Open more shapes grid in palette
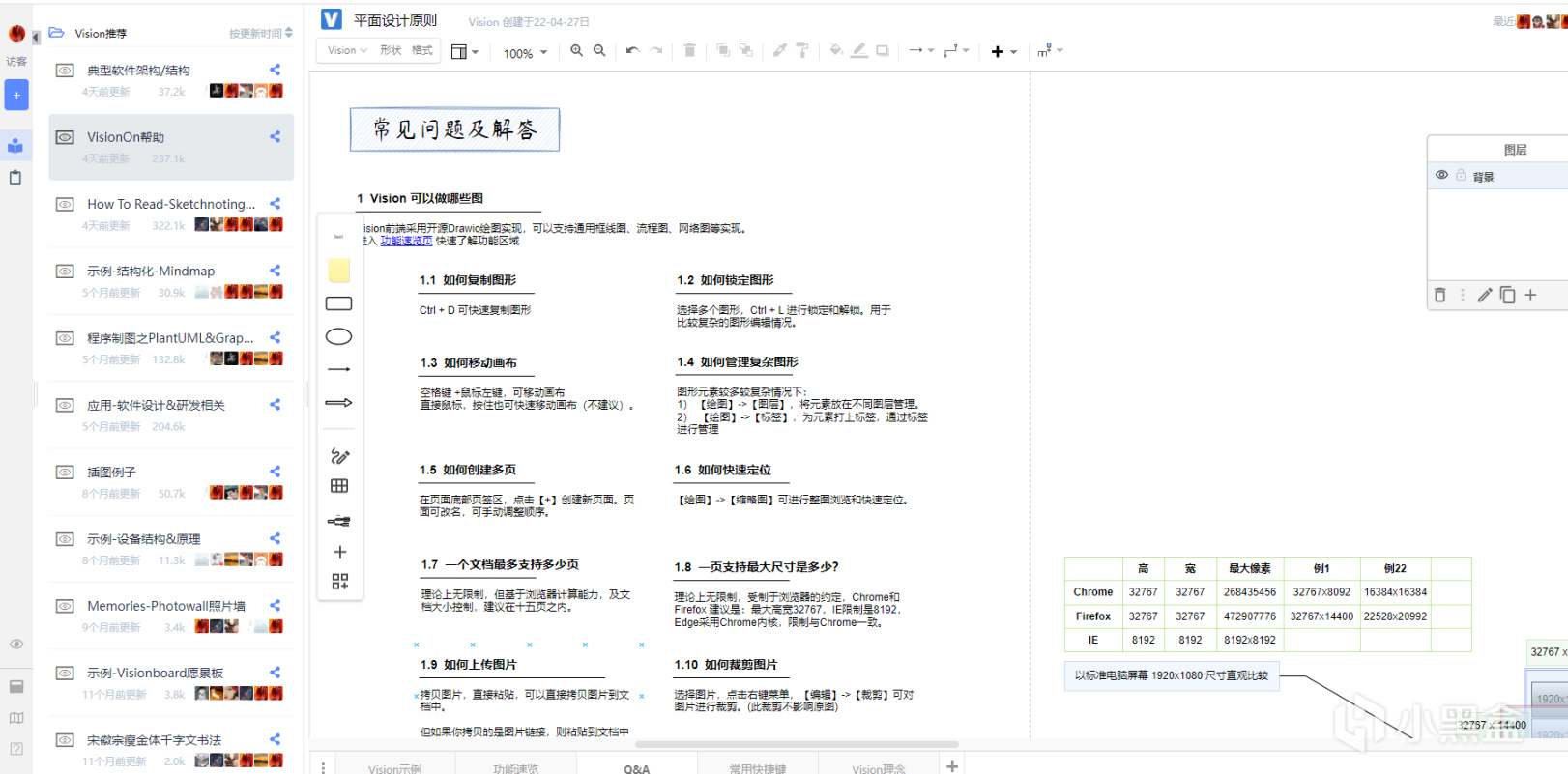 point(339,581)
